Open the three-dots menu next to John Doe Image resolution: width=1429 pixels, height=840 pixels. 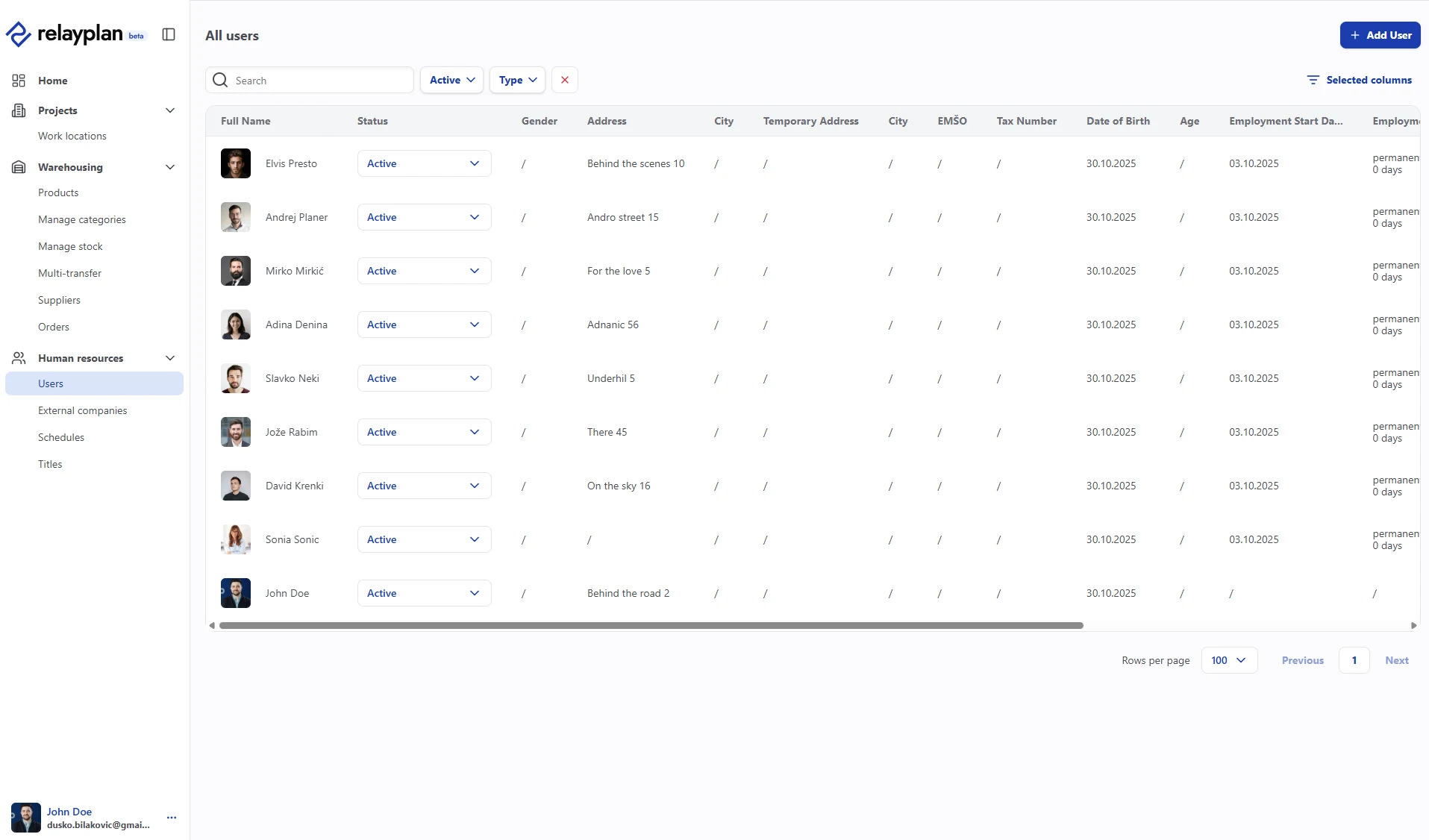point(172,818)
